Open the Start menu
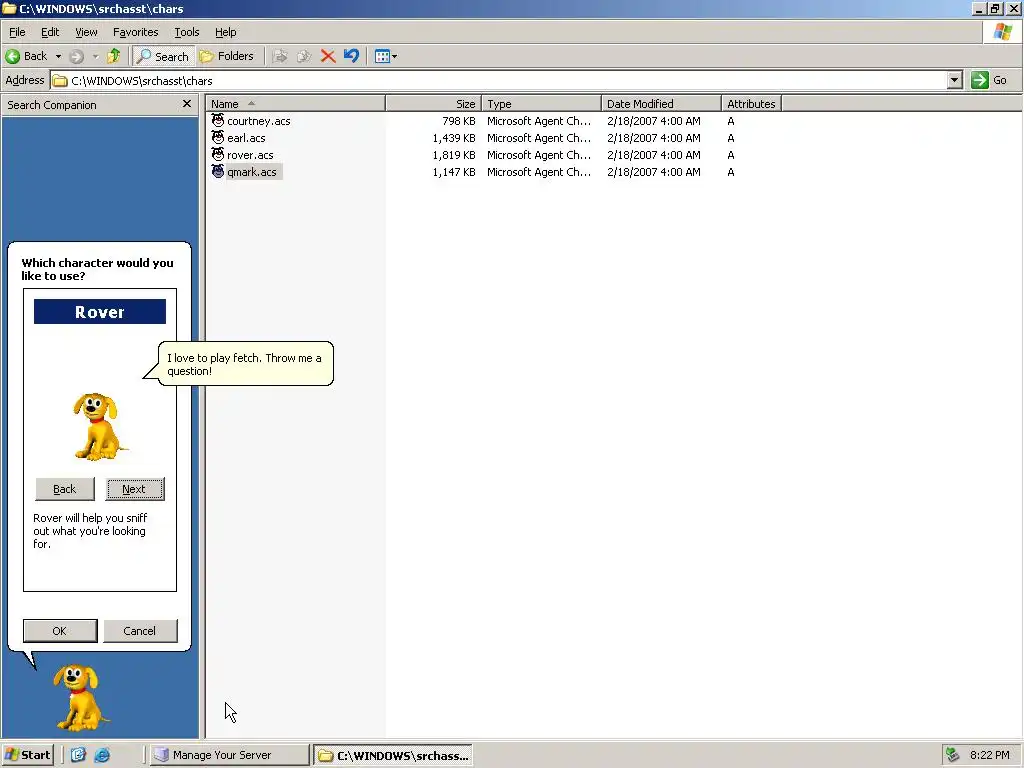The image size is (1024, 768). 27,755
